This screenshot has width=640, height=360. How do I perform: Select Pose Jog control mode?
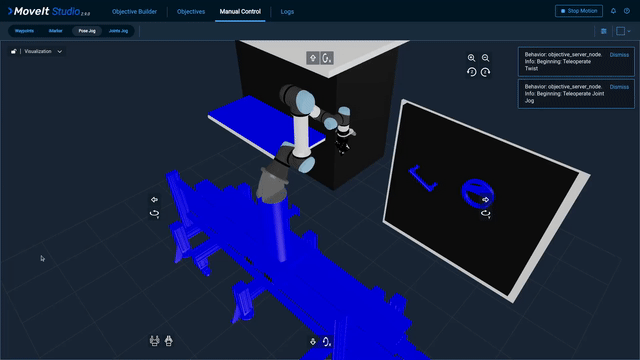87,31
